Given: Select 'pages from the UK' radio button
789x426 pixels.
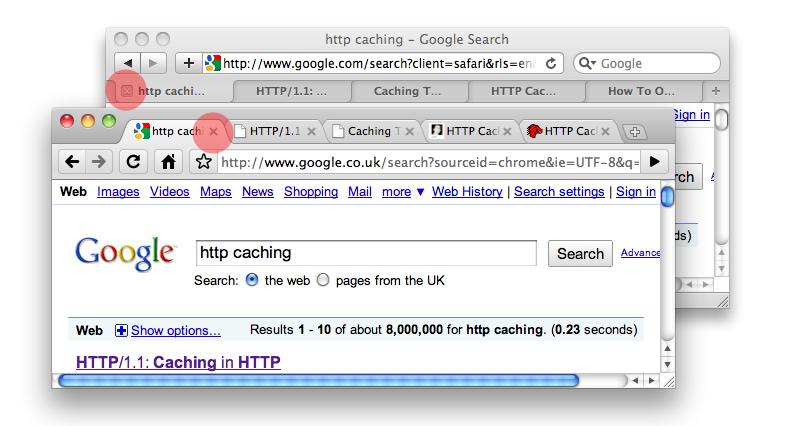Looking at the screenshot, I should [323, 280].
